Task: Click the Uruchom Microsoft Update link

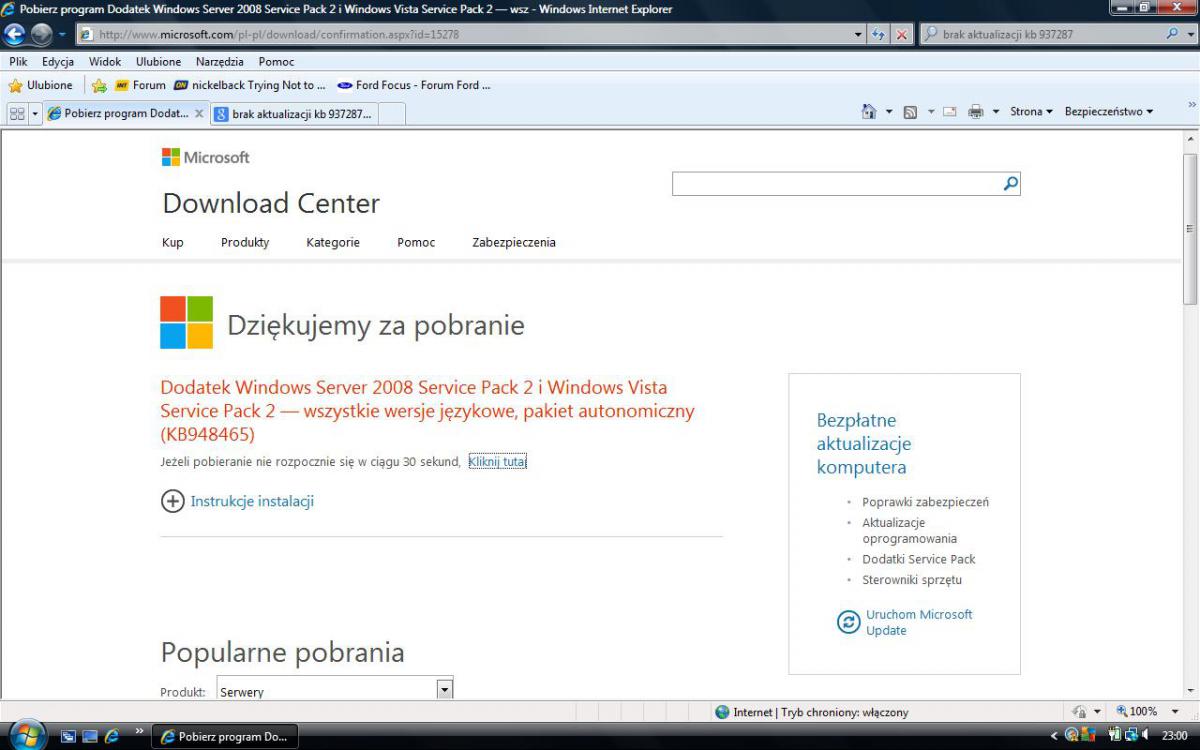Action: (919, 622)
